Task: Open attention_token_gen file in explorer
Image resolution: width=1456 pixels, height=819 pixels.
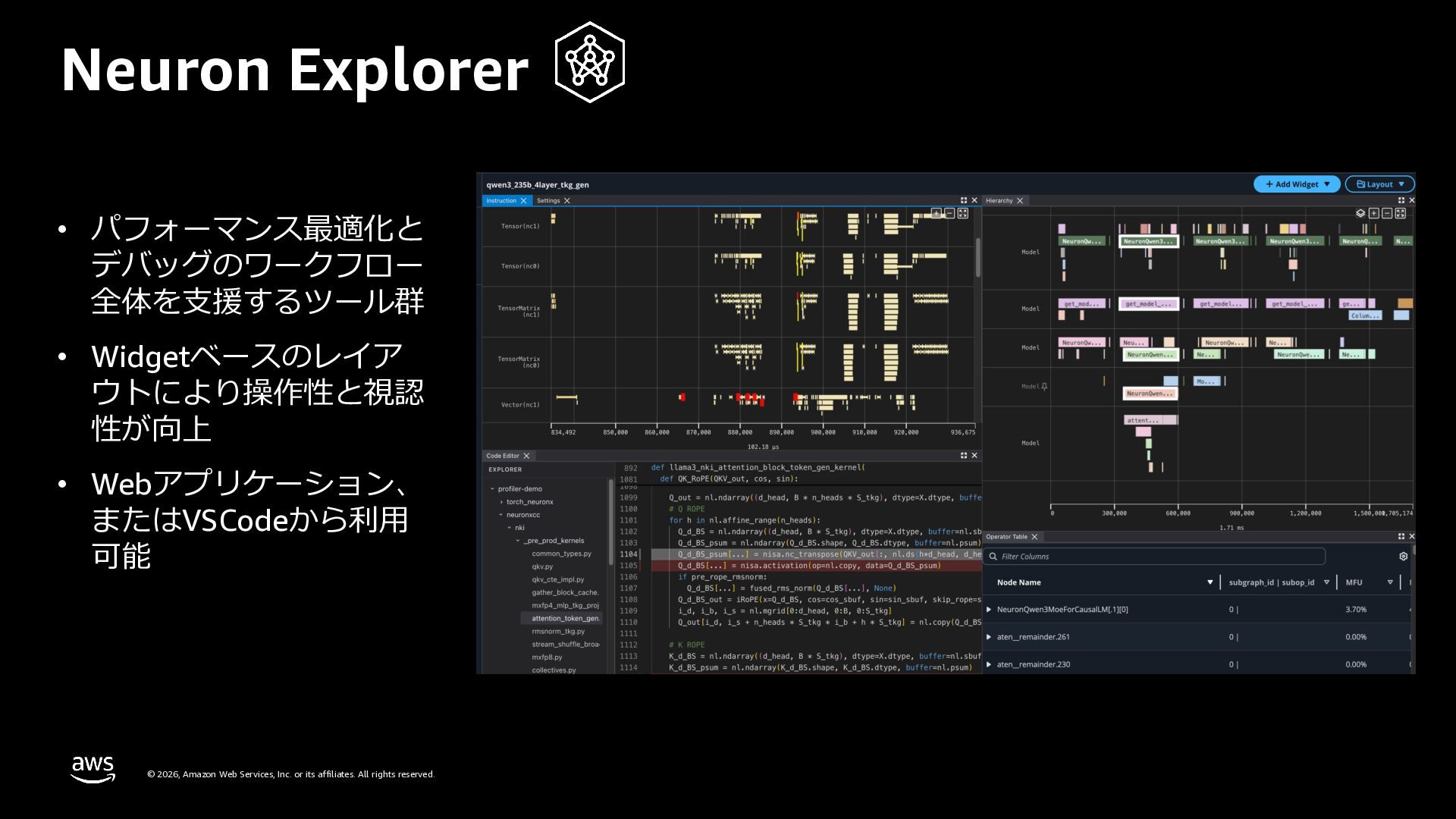Action: 564,618
